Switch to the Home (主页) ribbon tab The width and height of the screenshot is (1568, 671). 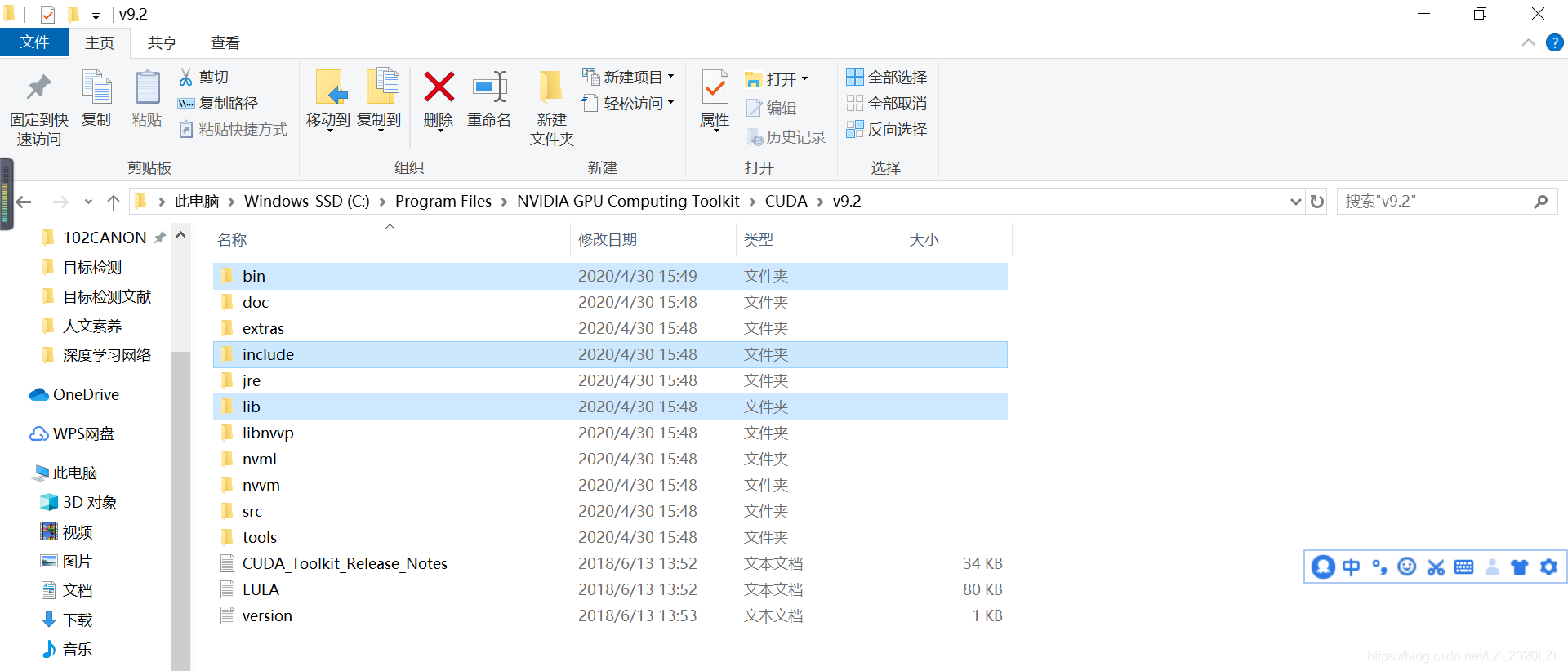click(100, 43)
